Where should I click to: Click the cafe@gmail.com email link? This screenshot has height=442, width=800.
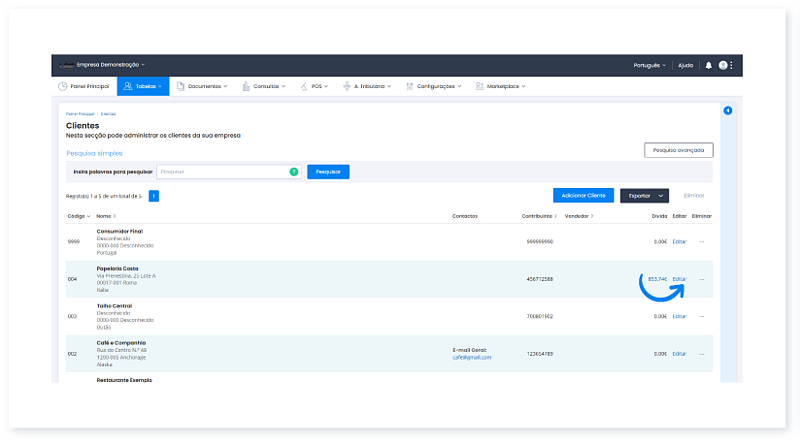tap(472, 357)
